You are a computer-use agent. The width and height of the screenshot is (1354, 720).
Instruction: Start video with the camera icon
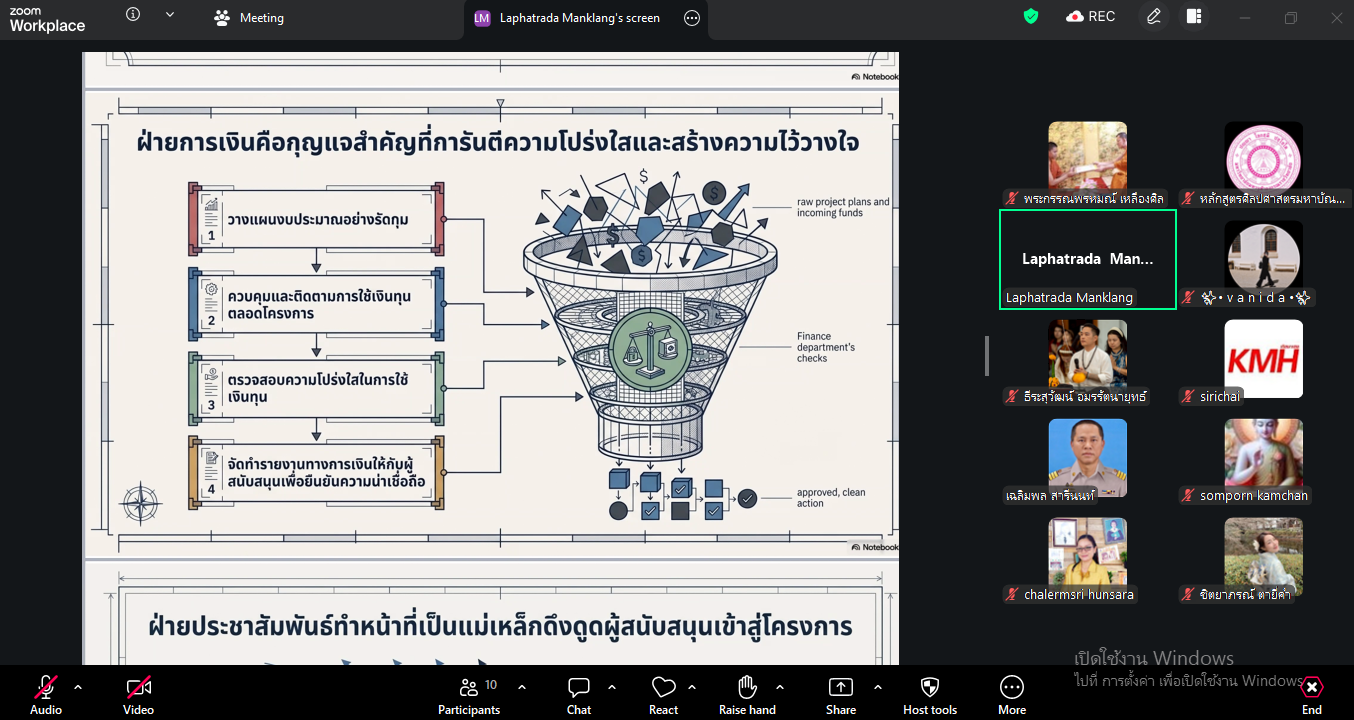tap(138, 686)
